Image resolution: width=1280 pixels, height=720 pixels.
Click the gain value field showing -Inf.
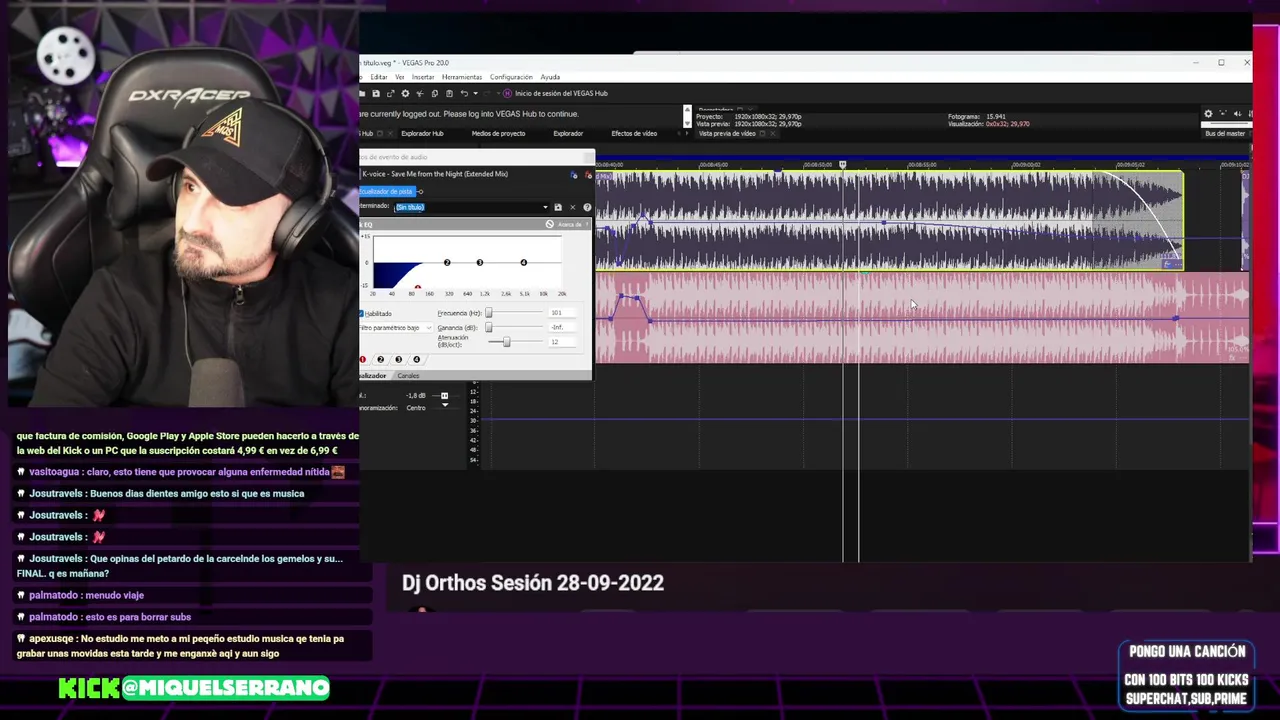(564, 327)
